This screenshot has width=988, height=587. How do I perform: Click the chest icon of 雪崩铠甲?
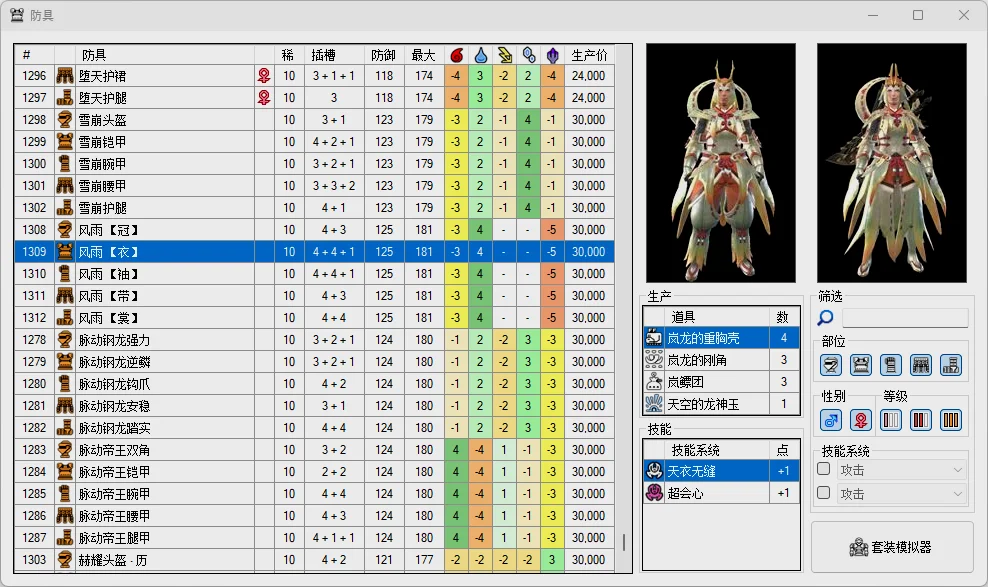65,142
